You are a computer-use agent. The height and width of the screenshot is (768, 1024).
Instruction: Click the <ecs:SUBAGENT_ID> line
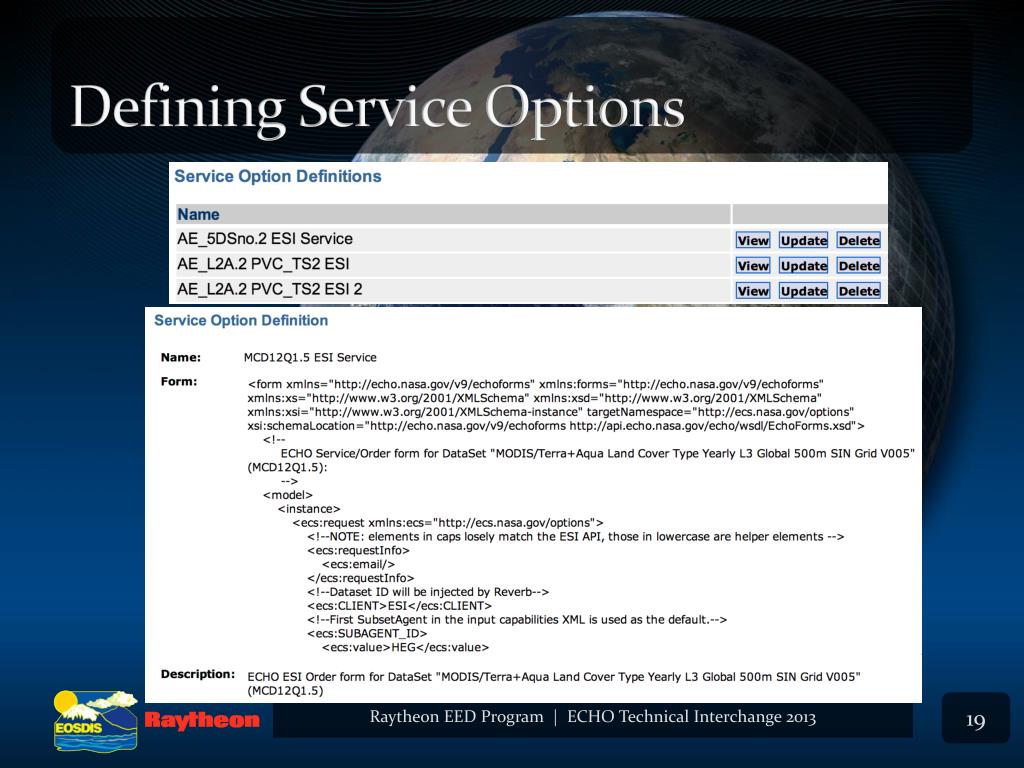(x=367, y=633)
